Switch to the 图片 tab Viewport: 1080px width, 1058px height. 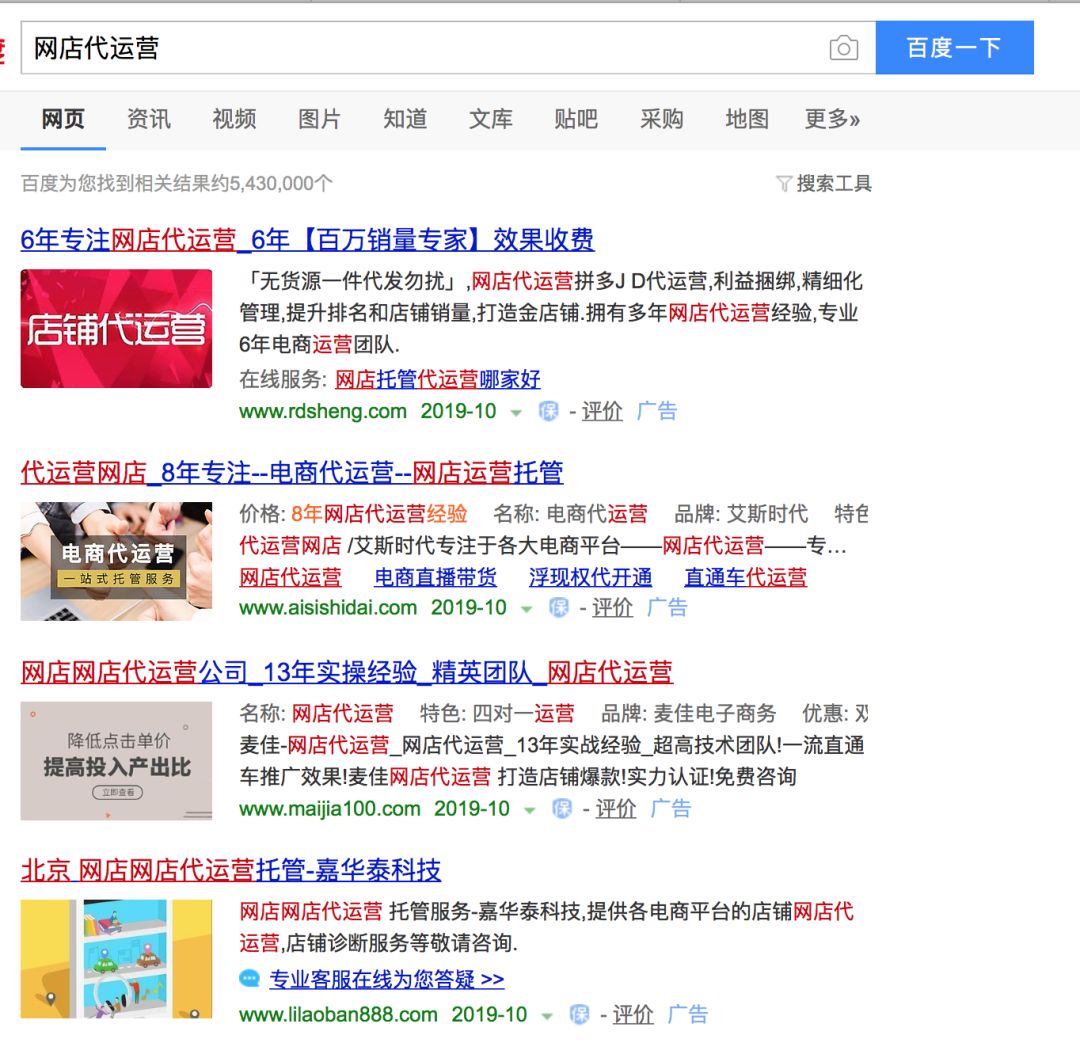pos(320,119)
